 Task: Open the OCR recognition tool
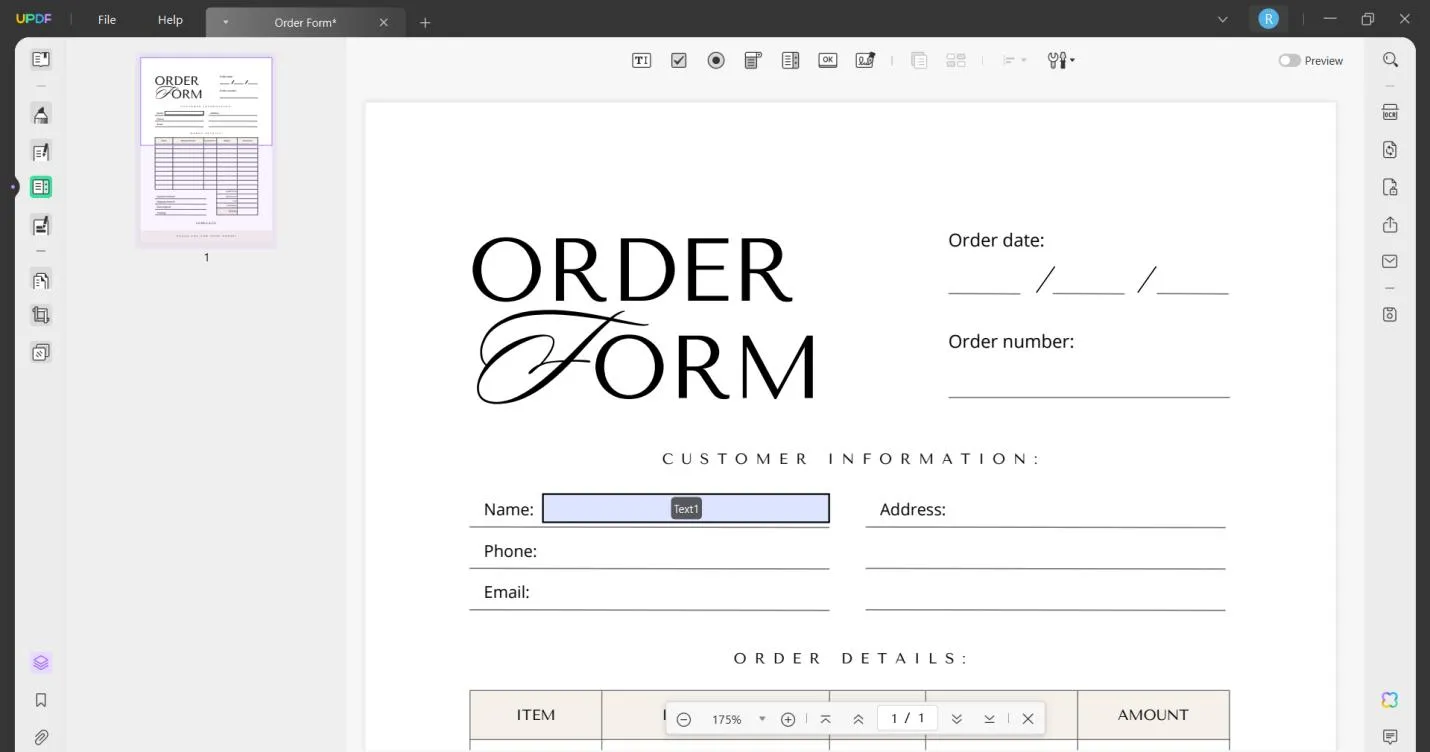coord(1390,112)
